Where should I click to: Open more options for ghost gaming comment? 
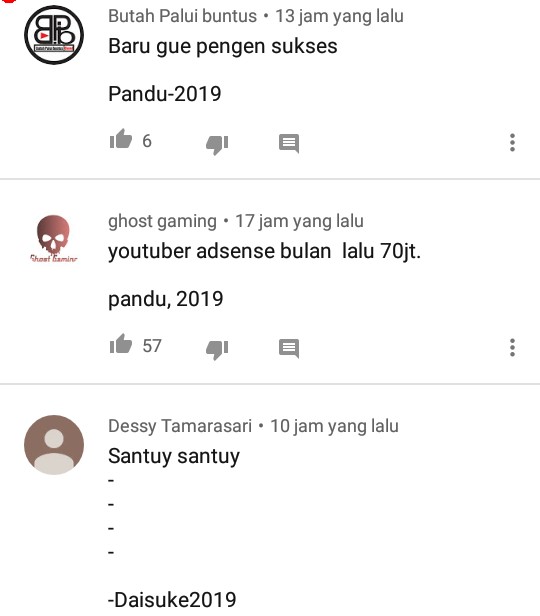[512, 347]
